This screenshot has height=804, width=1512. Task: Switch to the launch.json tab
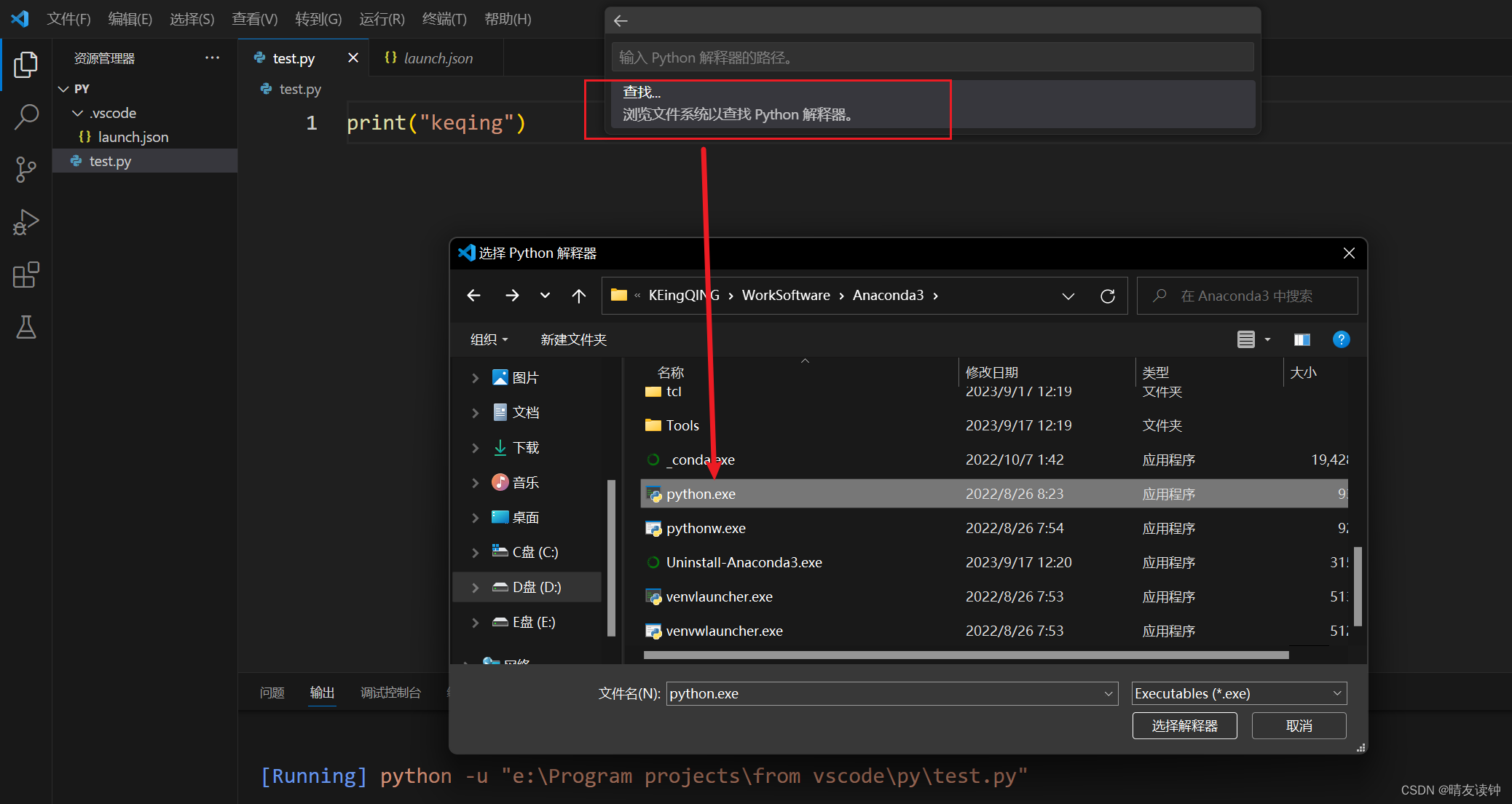[437, 58]
